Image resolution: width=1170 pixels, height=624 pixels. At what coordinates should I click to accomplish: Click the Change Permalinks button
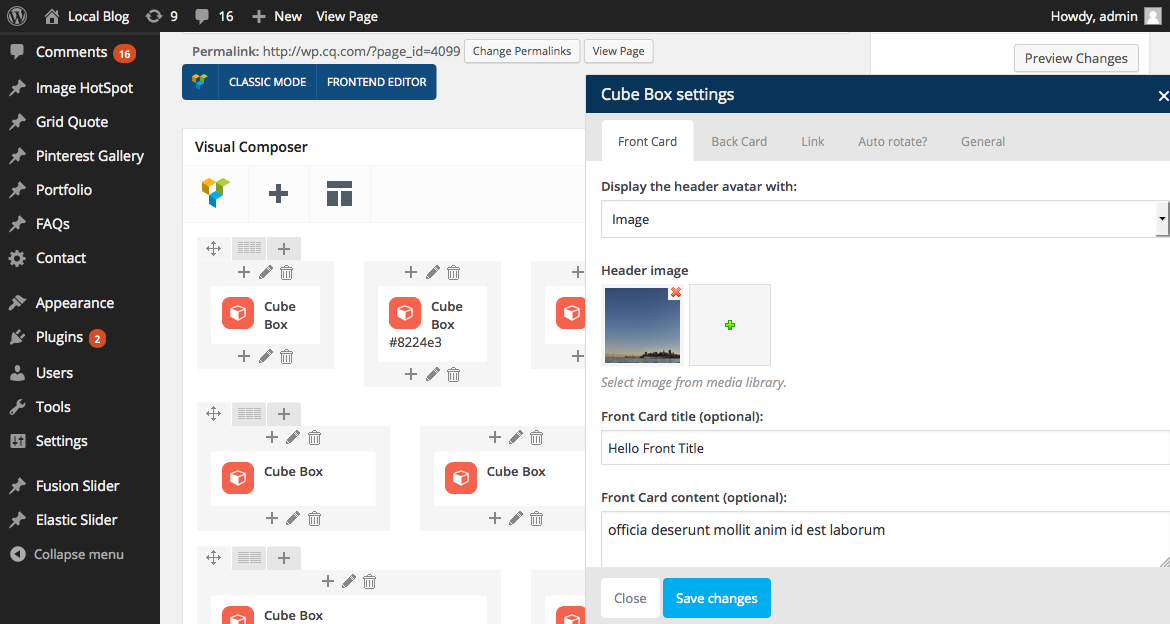click(x=522, y=51)
